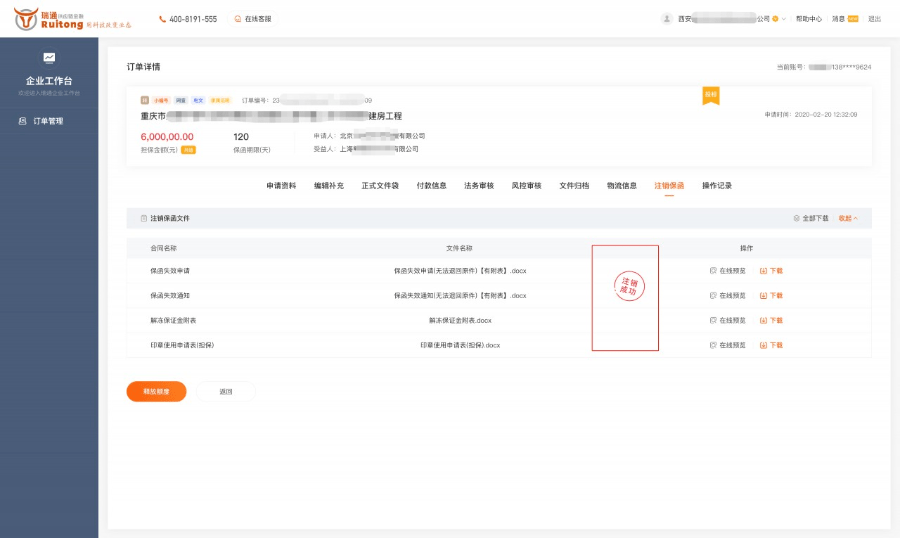This screenshot has width=900, height=538.
Task: Click 全部下载 to download all files
Action: tap(811, 218)
